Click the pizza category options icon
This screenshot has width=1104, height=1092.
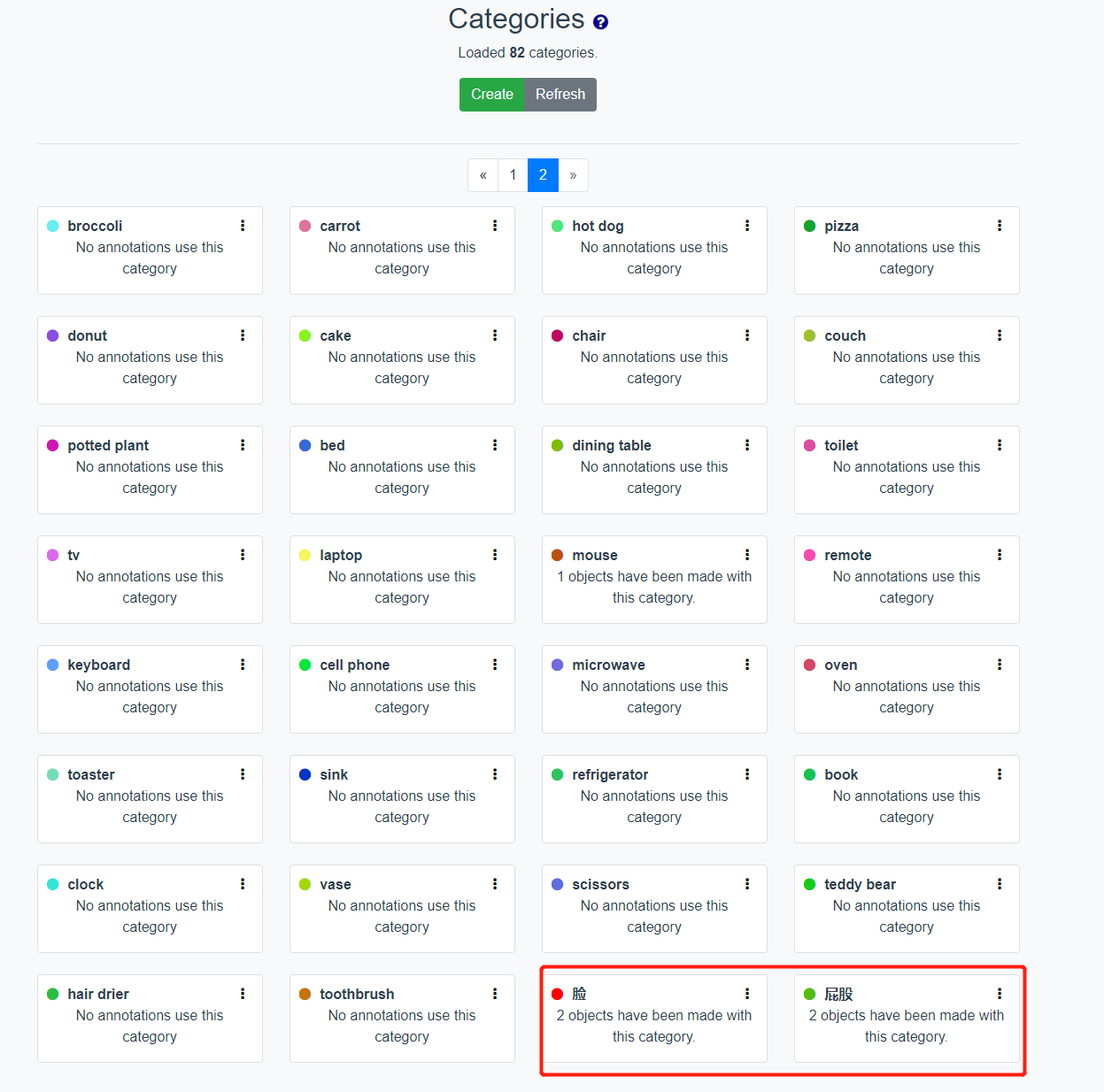pos(999,226)
